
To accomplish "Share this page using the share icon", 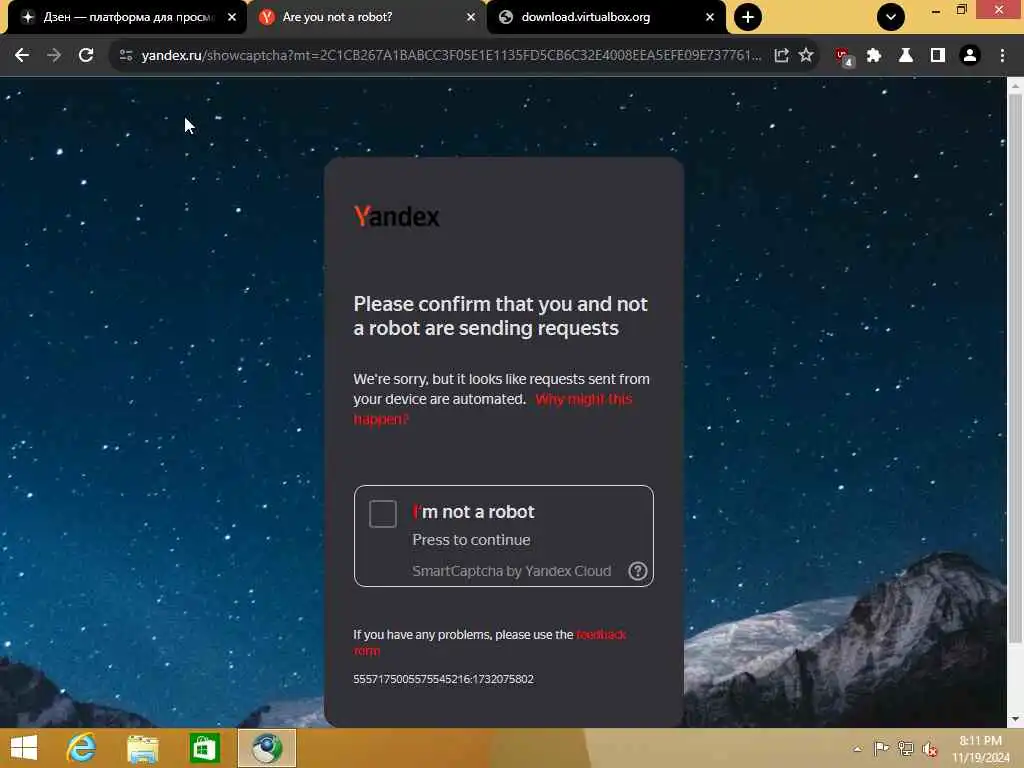I will [782, 56].
